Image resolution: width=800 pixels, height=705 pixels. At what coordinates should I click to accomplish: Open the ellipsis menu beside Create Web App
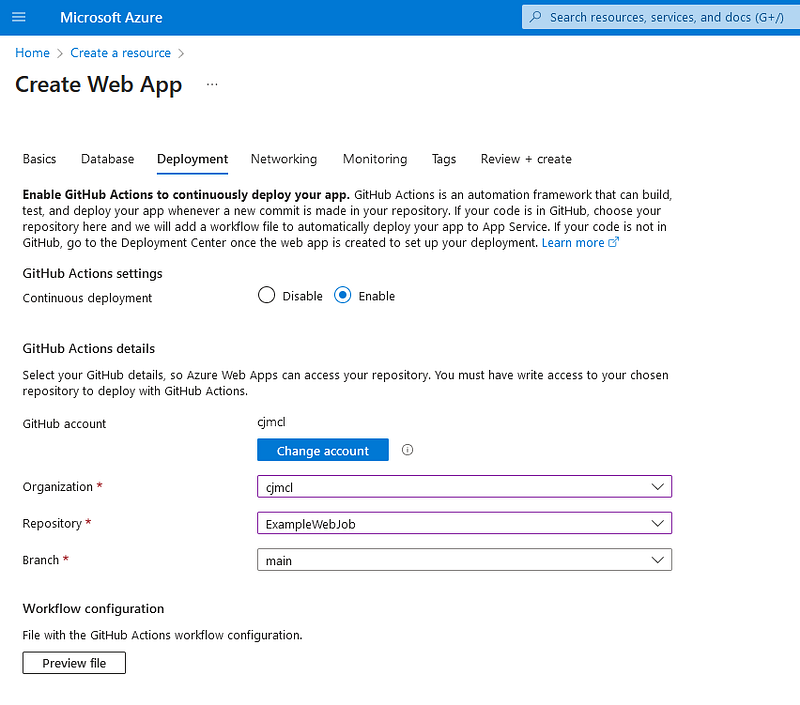[212, 84]
